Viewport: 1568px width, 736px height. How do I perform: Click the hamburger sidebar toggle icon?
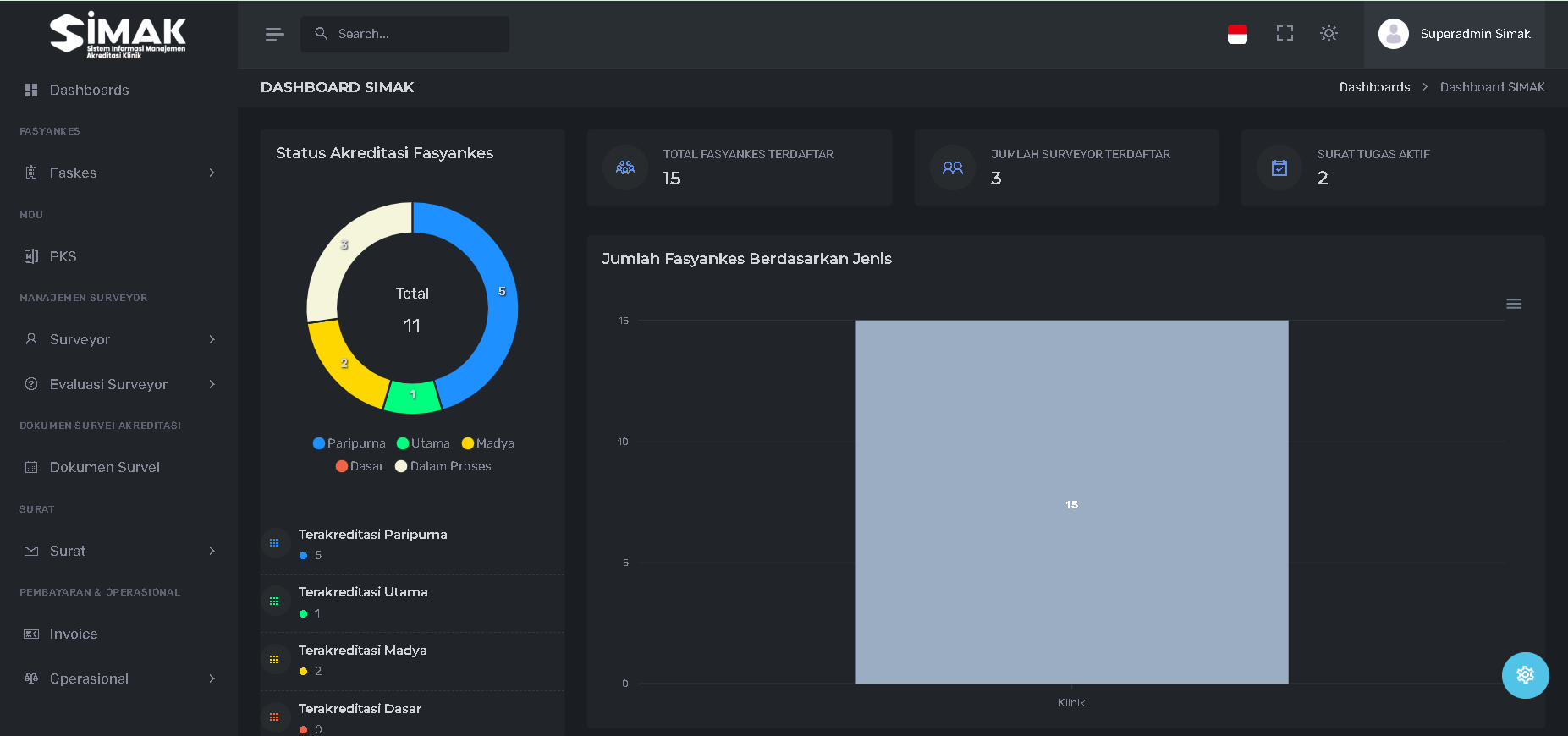coord(274,34)
